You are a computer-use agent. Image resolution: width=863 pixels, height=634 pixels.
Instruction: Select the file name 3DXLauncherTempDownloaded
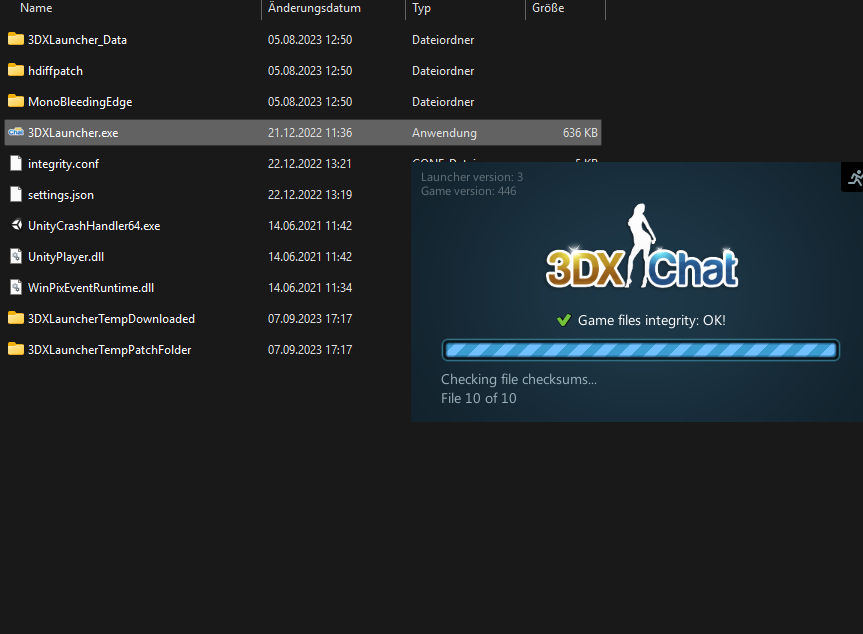coord(112,319)
